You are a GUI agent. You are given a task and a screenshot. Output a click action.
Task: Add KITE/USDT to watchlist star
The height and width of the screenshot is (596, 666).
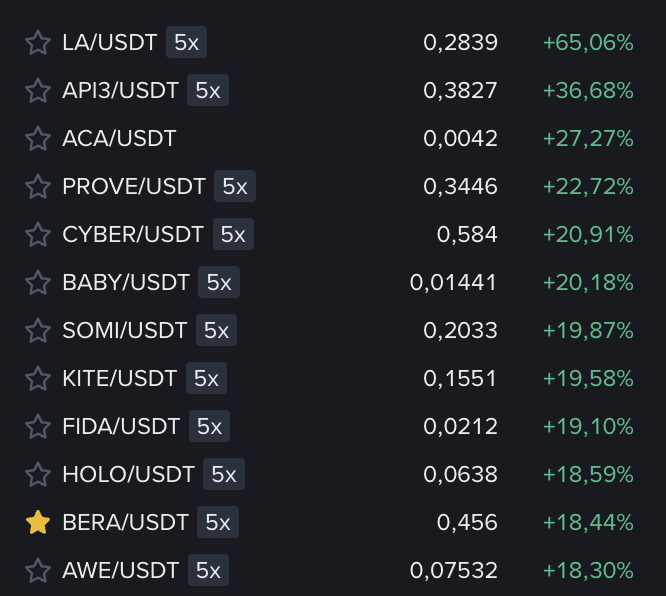(x=38, y=379)
